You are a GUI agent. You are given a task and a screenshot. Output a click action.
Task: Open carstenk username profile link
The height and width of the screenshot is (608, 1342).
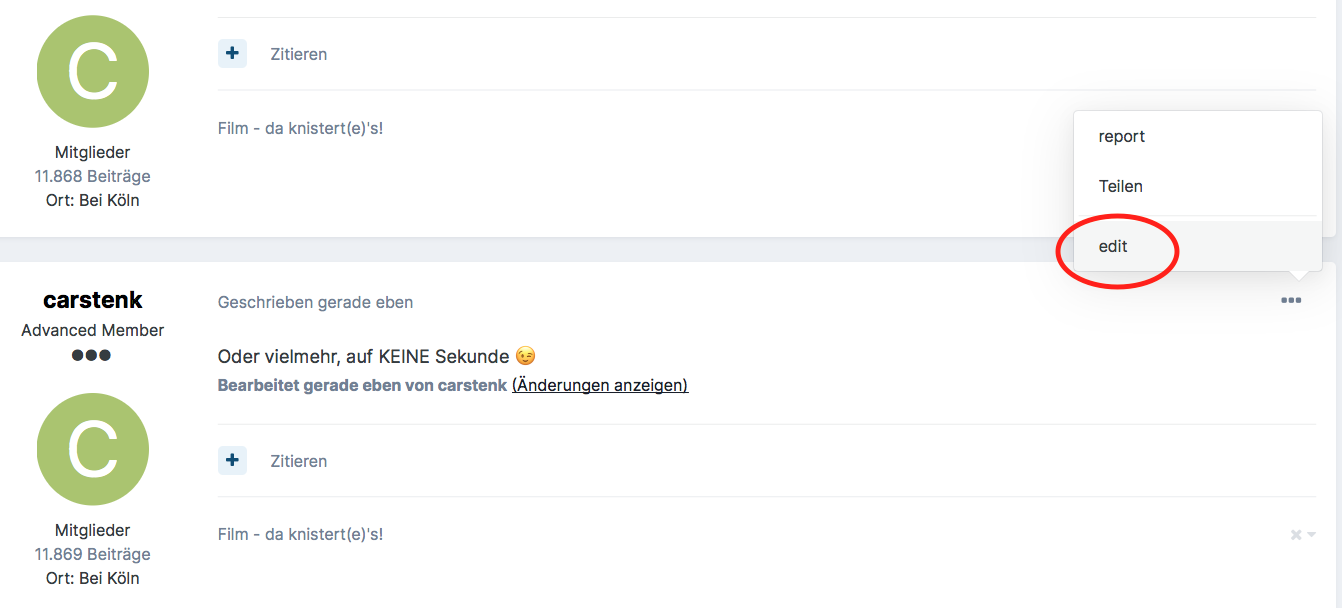[x=93, y=300]
